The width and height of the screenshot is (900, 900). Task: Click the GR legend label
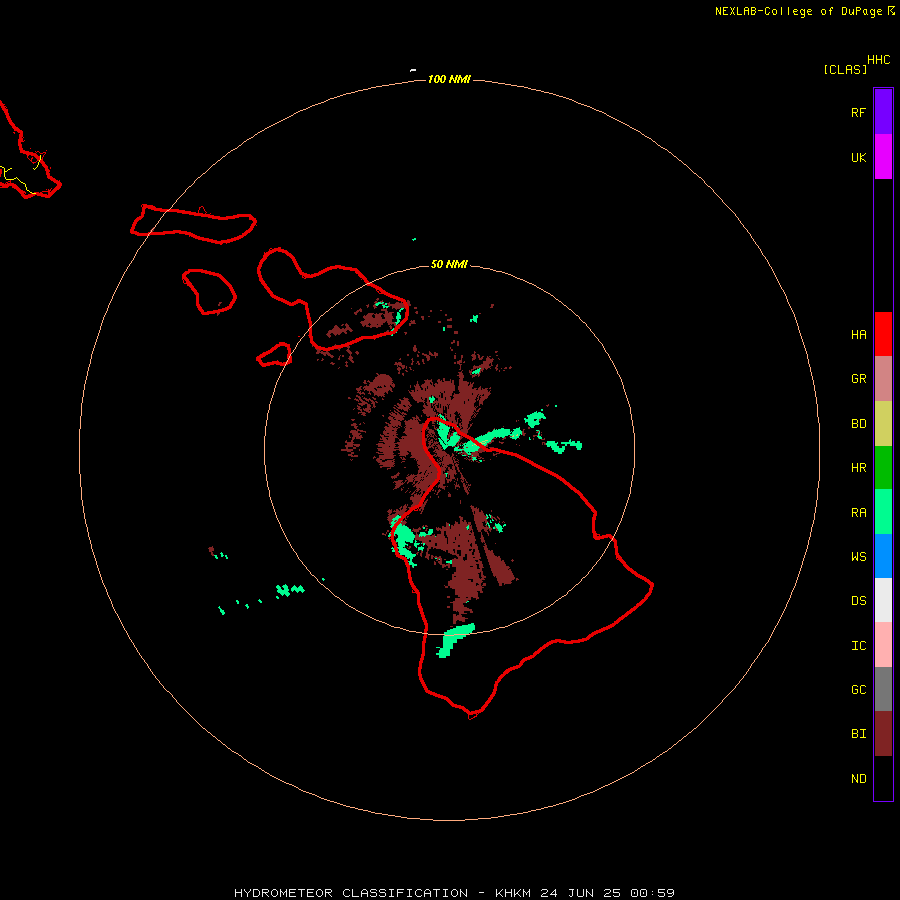click(x=858, y=379)
